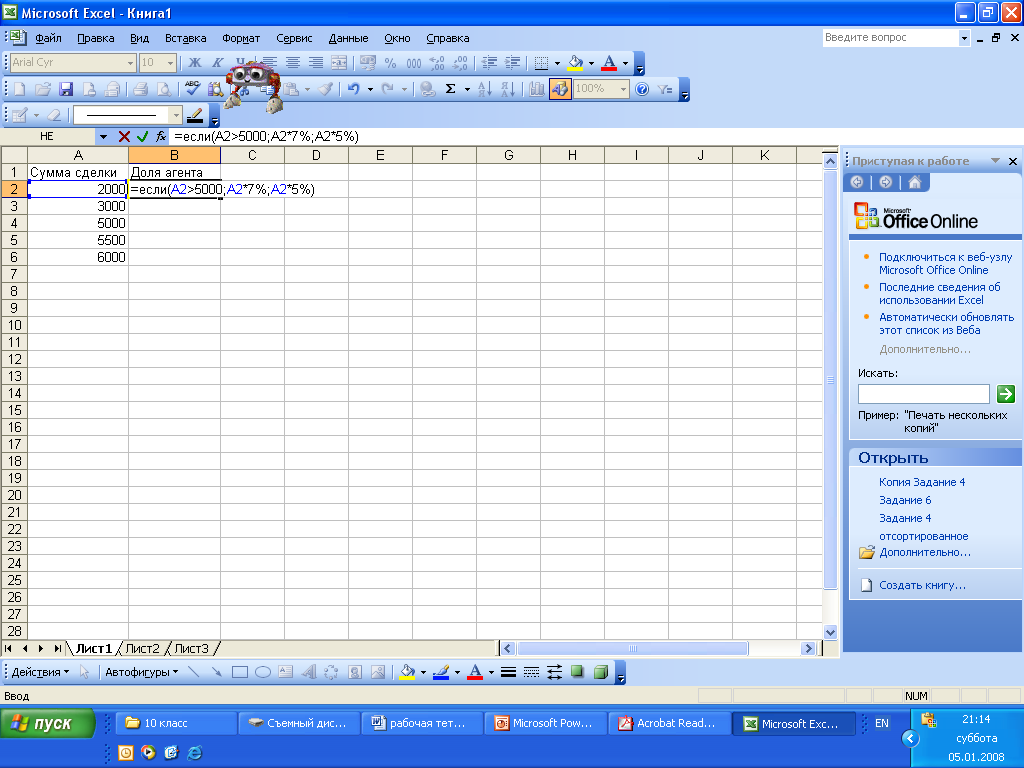The width and height of the screenshot is (1024, 768).
Task: Click the task pane home icon
Action: pos(915,182)
